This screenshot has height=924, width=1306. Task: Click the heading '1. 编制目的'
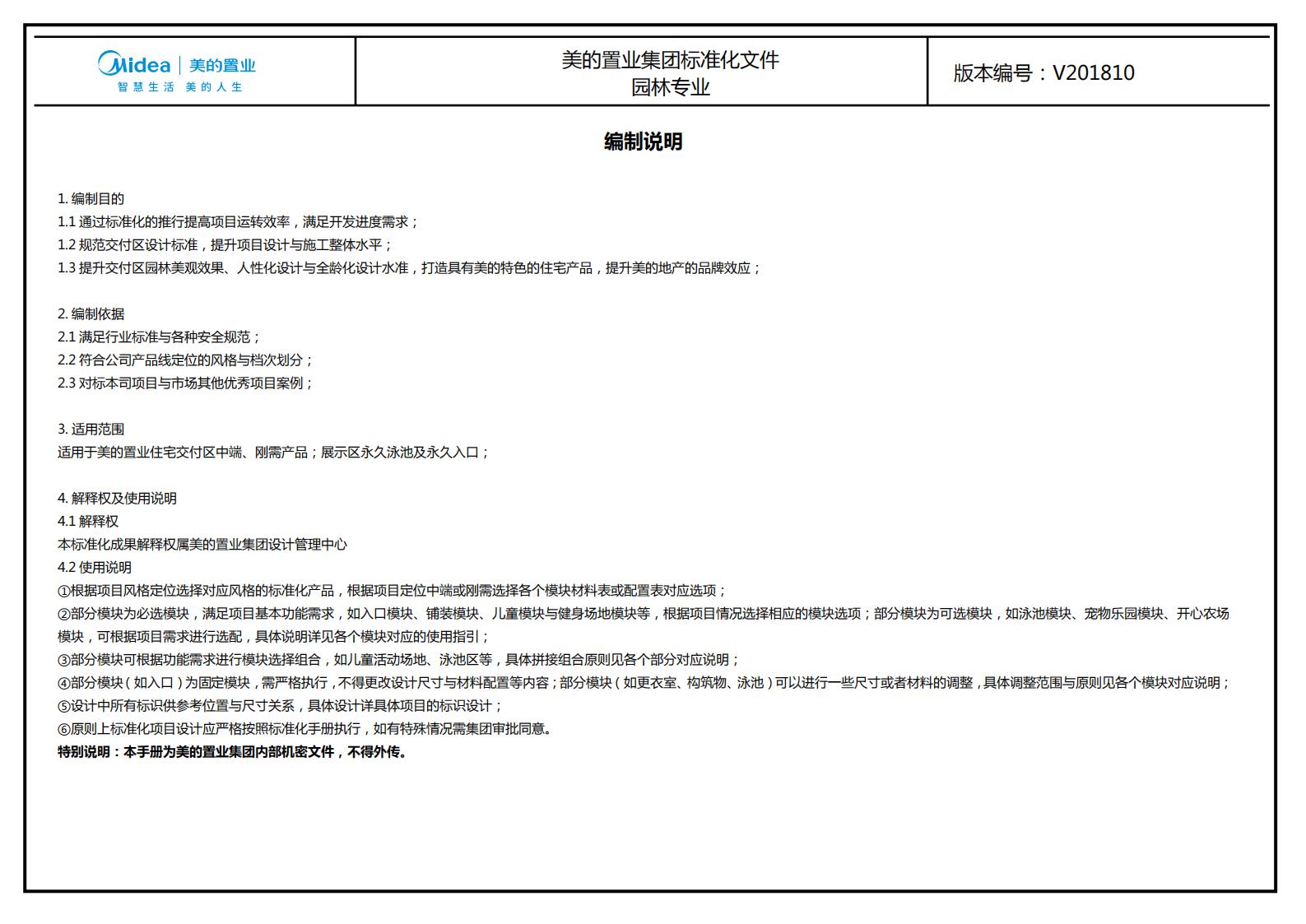pos(91,198)
